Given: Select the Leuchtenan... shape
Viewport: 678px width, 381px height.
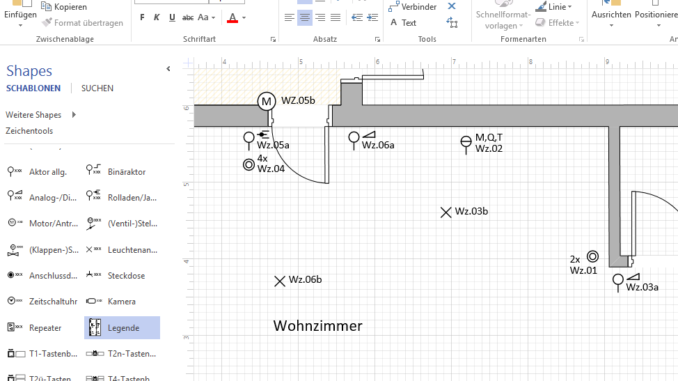Looking at the screenshot, I should pyautogui.click(x=121, y=250).
